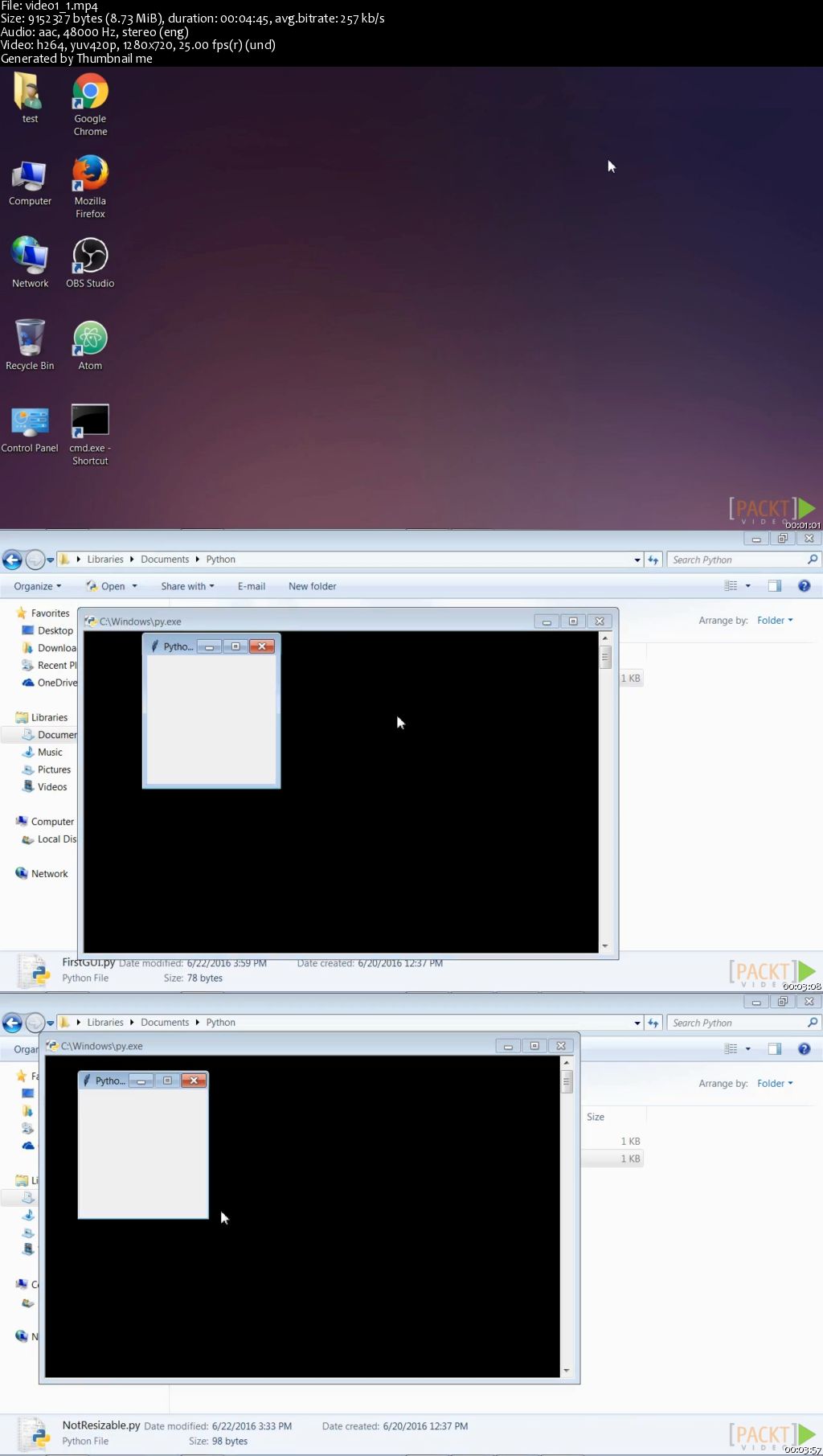Select the Computer desktop icon

coord(30,182)
